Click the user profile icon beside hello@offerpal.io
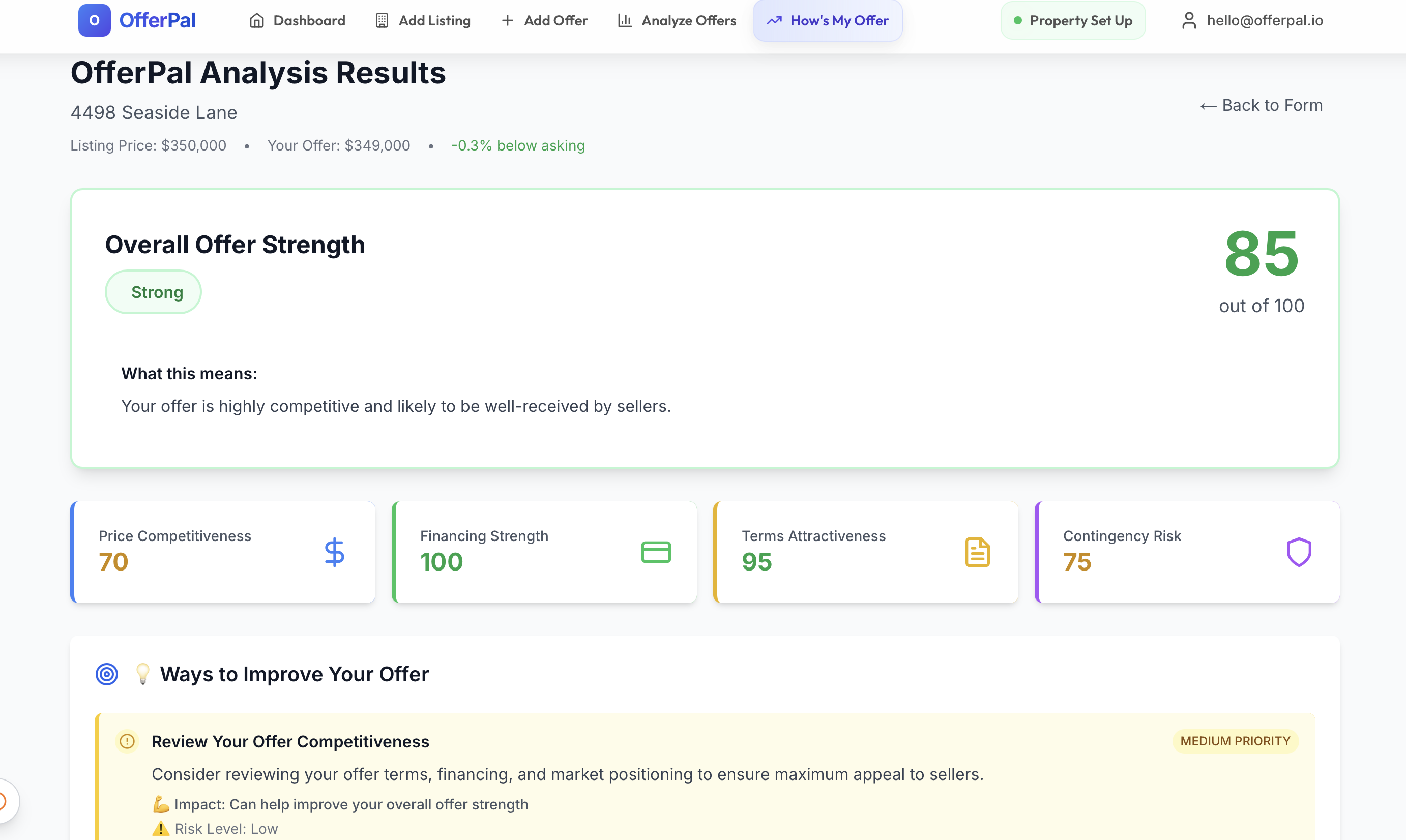The image size is (1406, 840). (1189, 20)
